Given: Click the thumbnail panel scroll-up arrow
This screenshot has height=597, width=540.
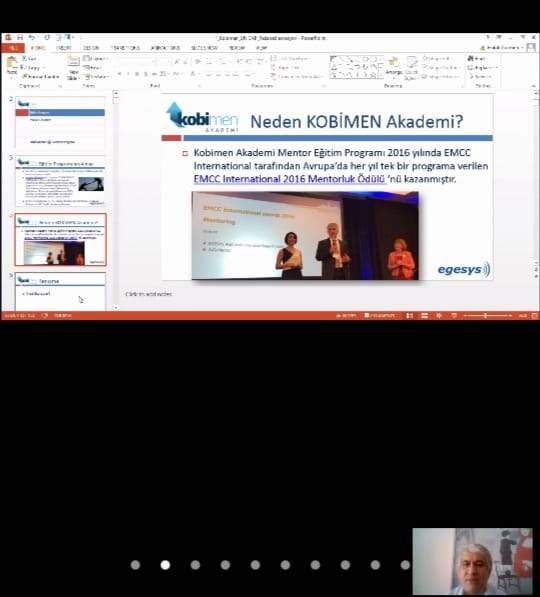Looking at the screenshot, I should point(116,93).
